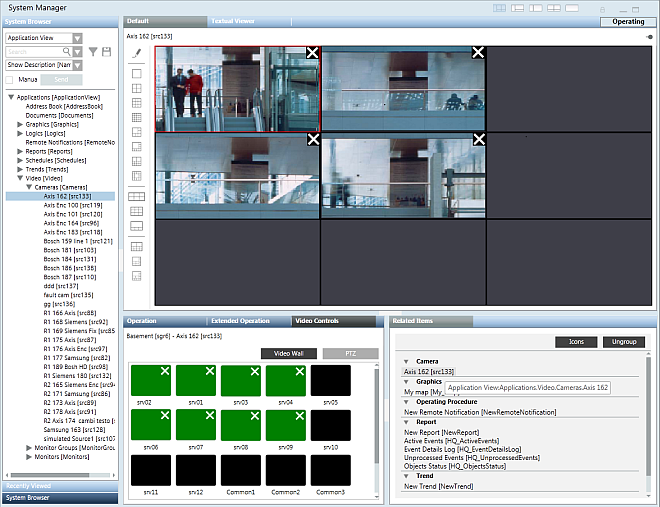660x507 pixels.
Task: Toggle the Manual checkbox
Action: 10,78
